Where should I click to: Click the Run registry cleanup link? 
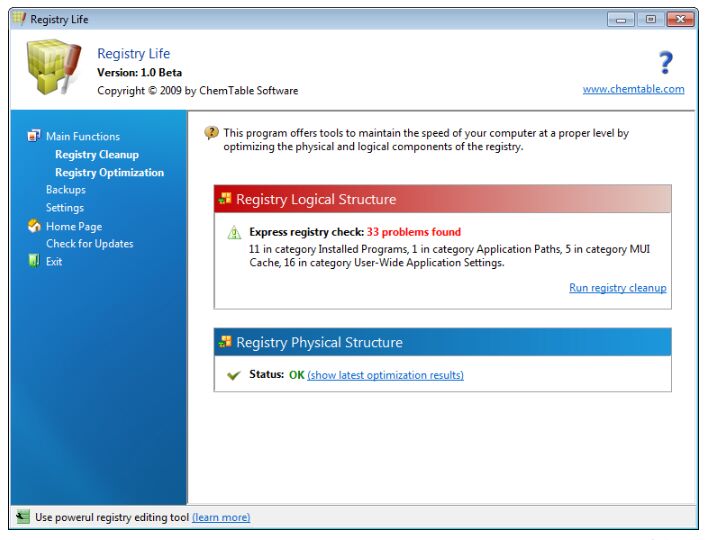click(618, 288)
